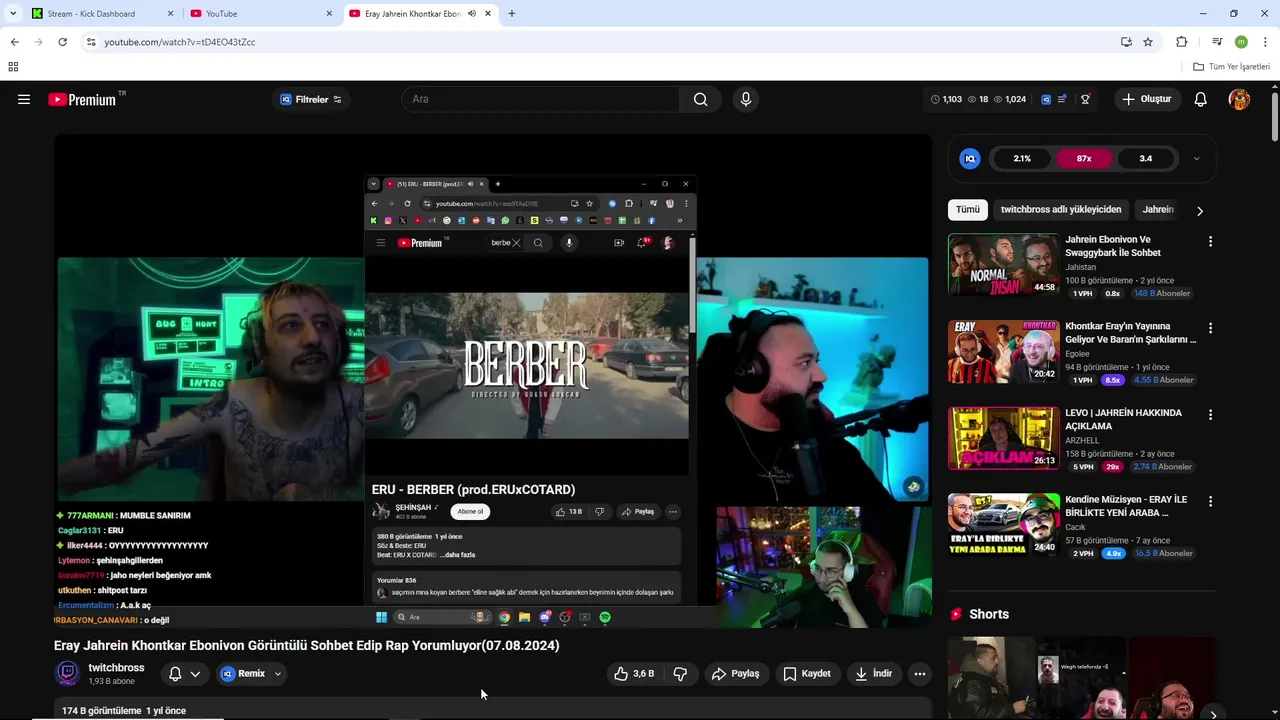The image size is (1280, 720).
Task: Open the Filtreler options
Action: click(x=311, y=99)
